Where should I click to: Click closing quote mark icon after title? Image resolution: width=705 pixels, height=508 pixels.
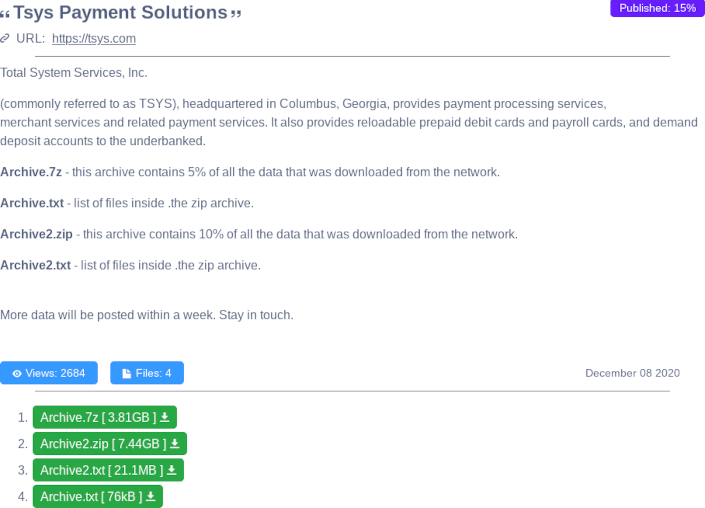[236, 14]
